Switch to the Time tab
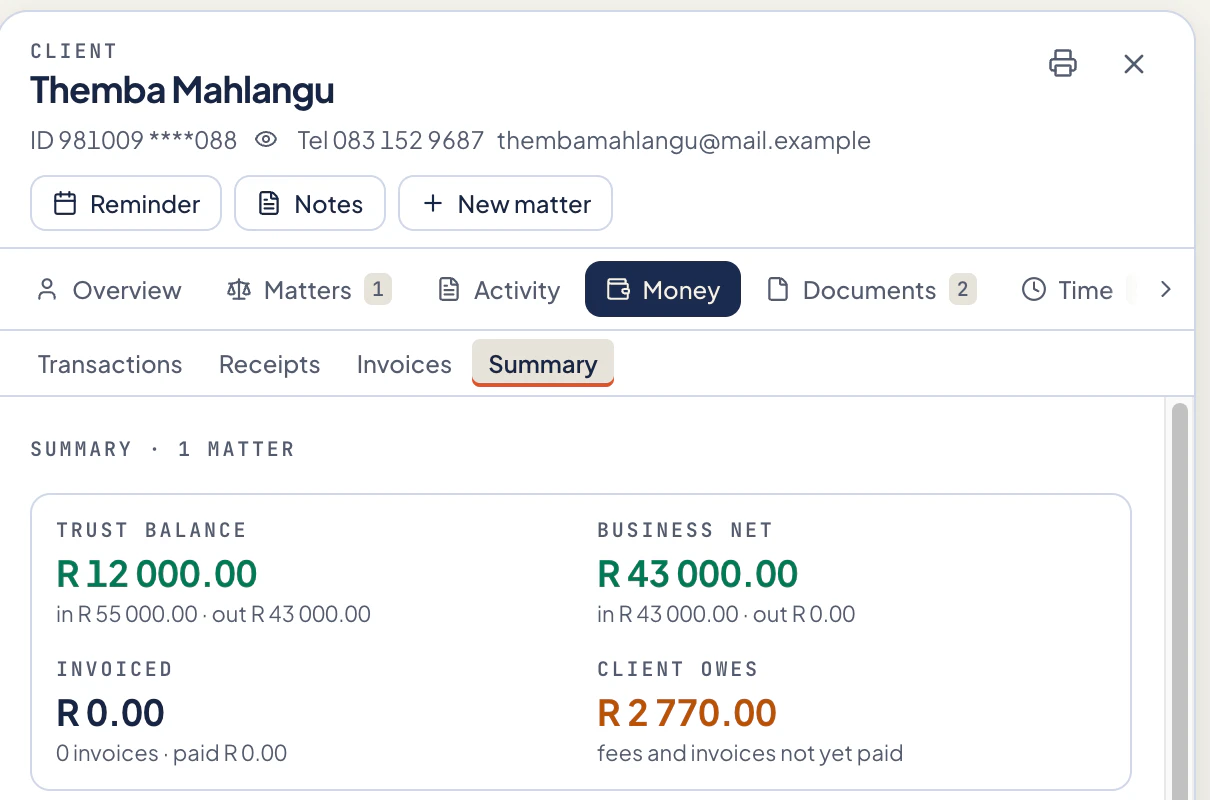 (x=1067, y=290)
